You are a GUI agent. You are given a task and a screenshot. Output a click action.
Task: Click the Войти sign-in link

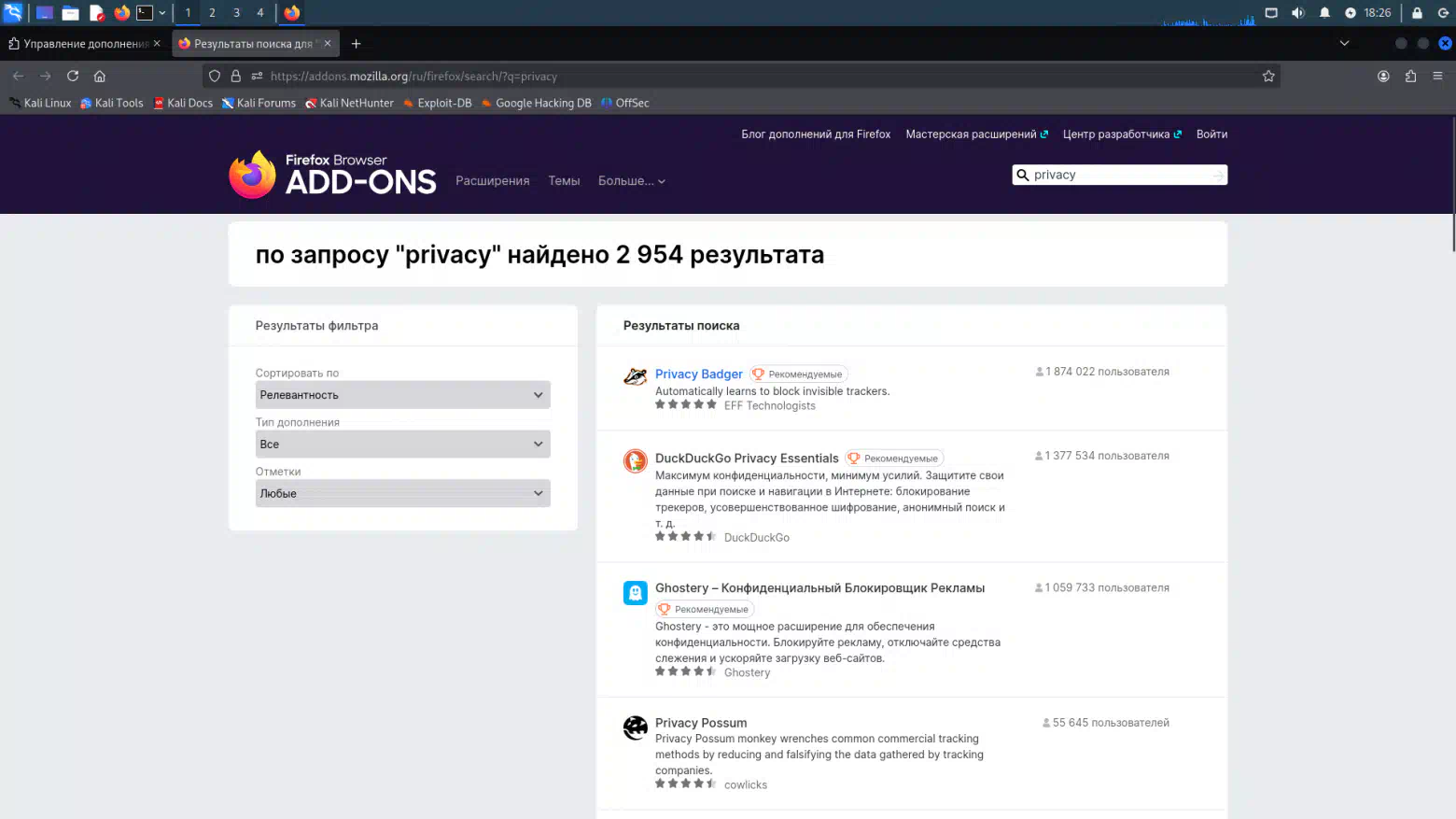click(x=1211, y=134)
